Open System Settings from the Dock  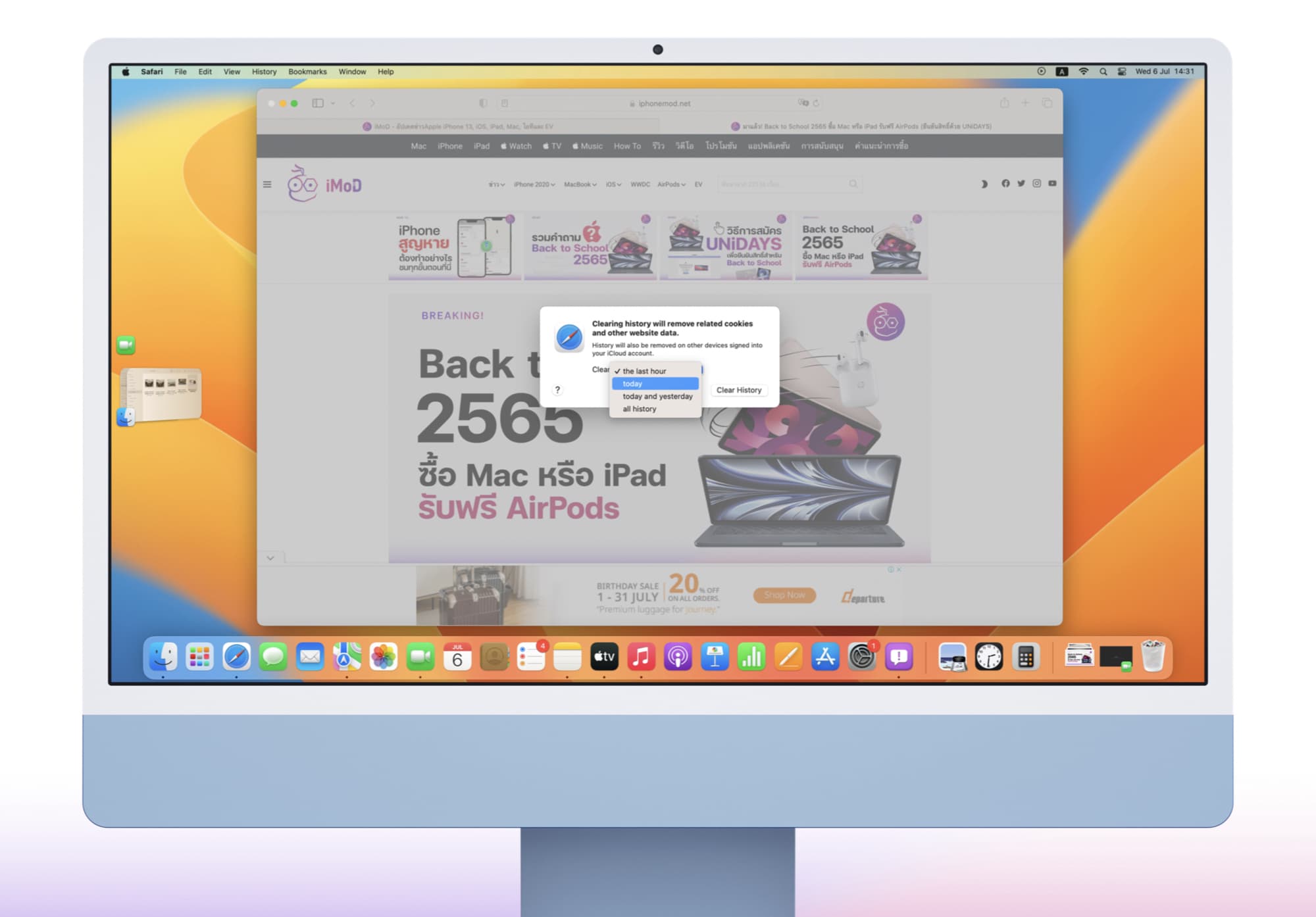861,657
